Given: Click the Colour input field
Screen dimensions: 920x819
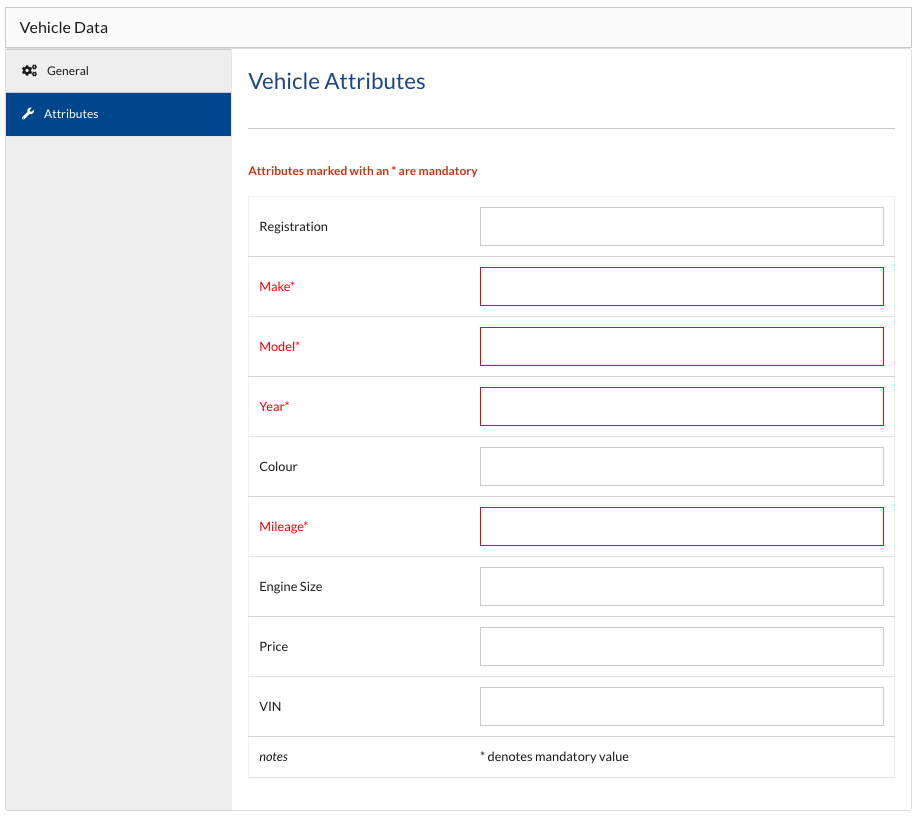Looking at the screenshot, I should click(x=681, y=467).
